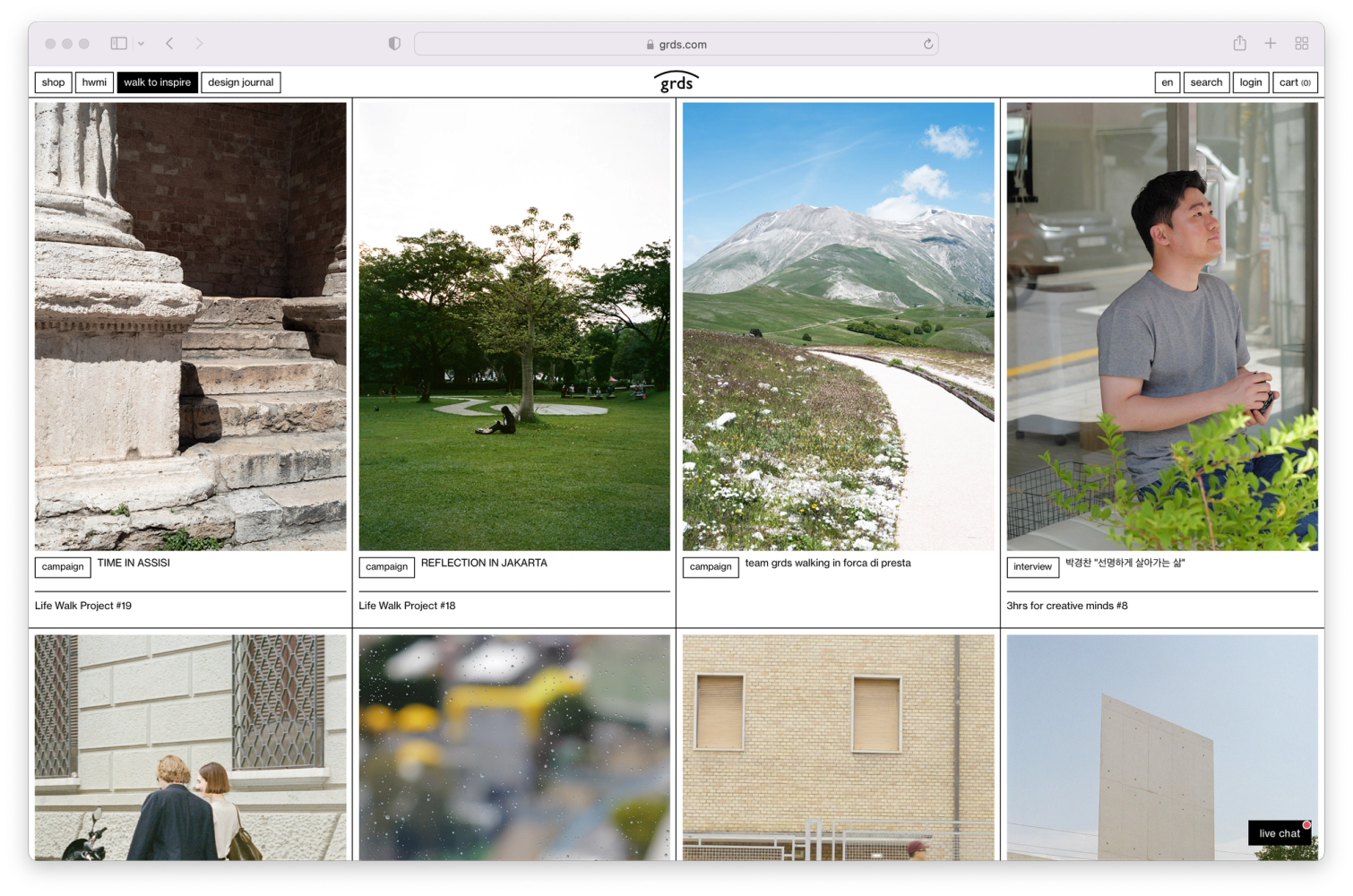
Task: Open the brick building with shutters photo
Action: [839, 747]
